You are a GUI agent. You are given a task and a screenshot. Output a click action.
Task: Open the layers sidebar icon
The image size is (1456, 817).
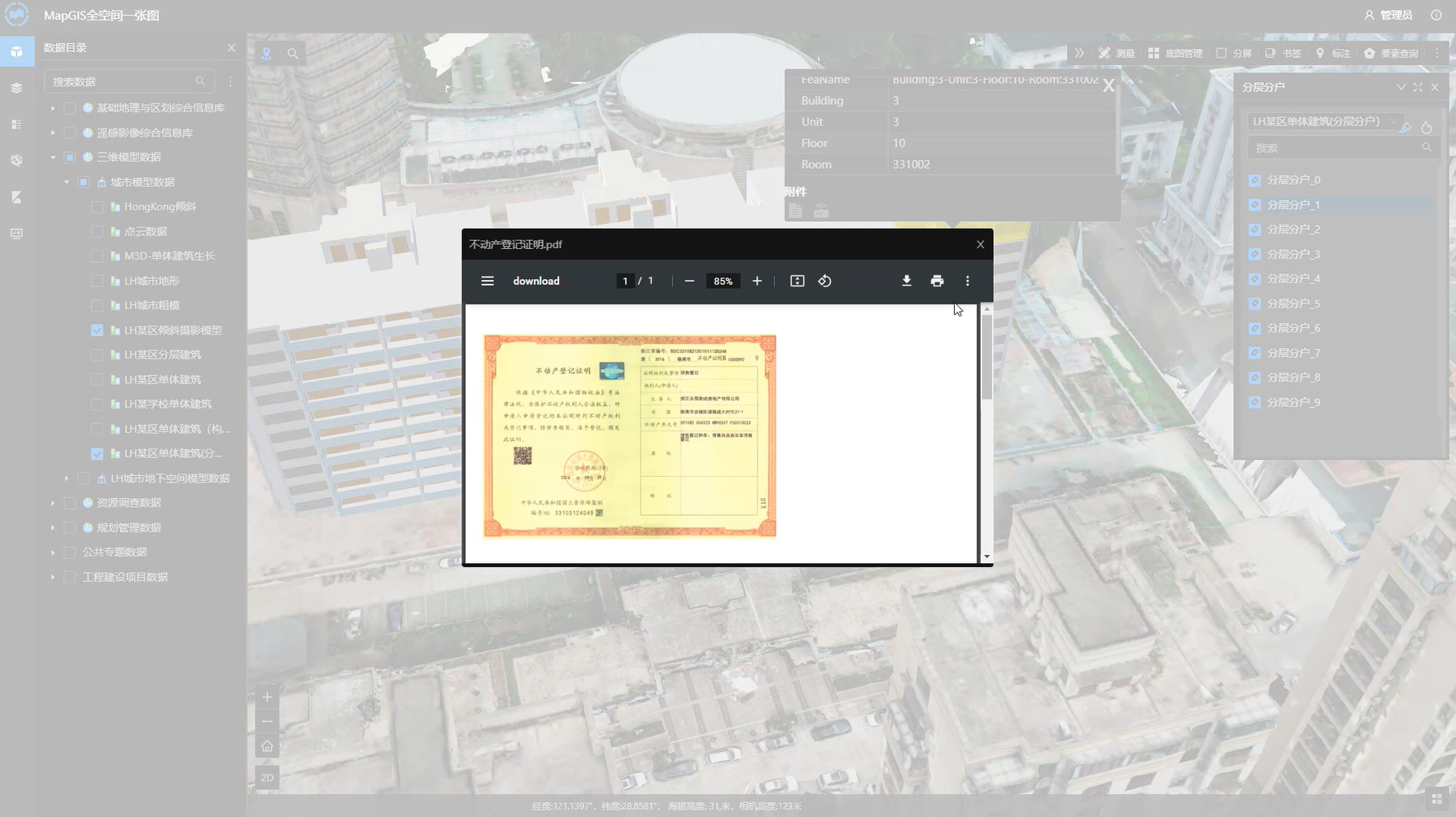click(16, 88)
